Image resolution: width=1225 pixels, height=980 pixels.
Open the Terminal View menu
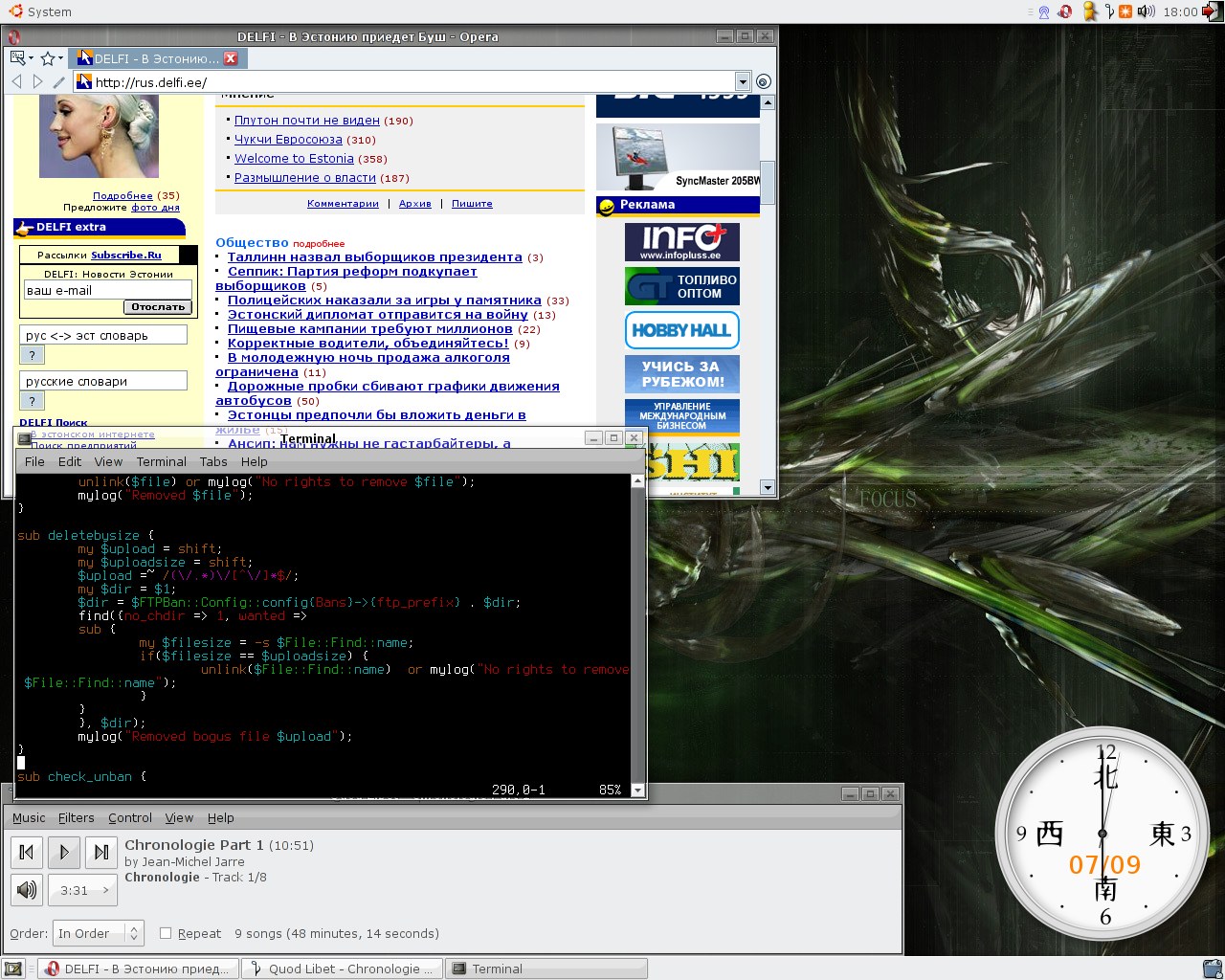click(108, 461)
